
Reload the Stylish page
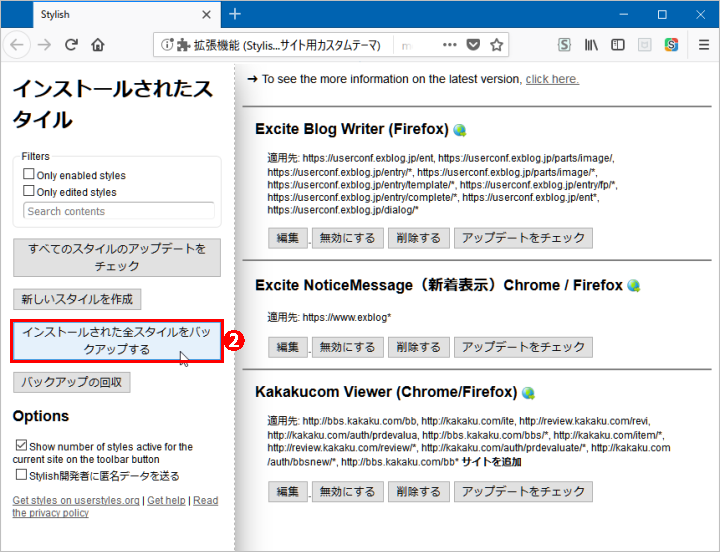tap(71, 45)
